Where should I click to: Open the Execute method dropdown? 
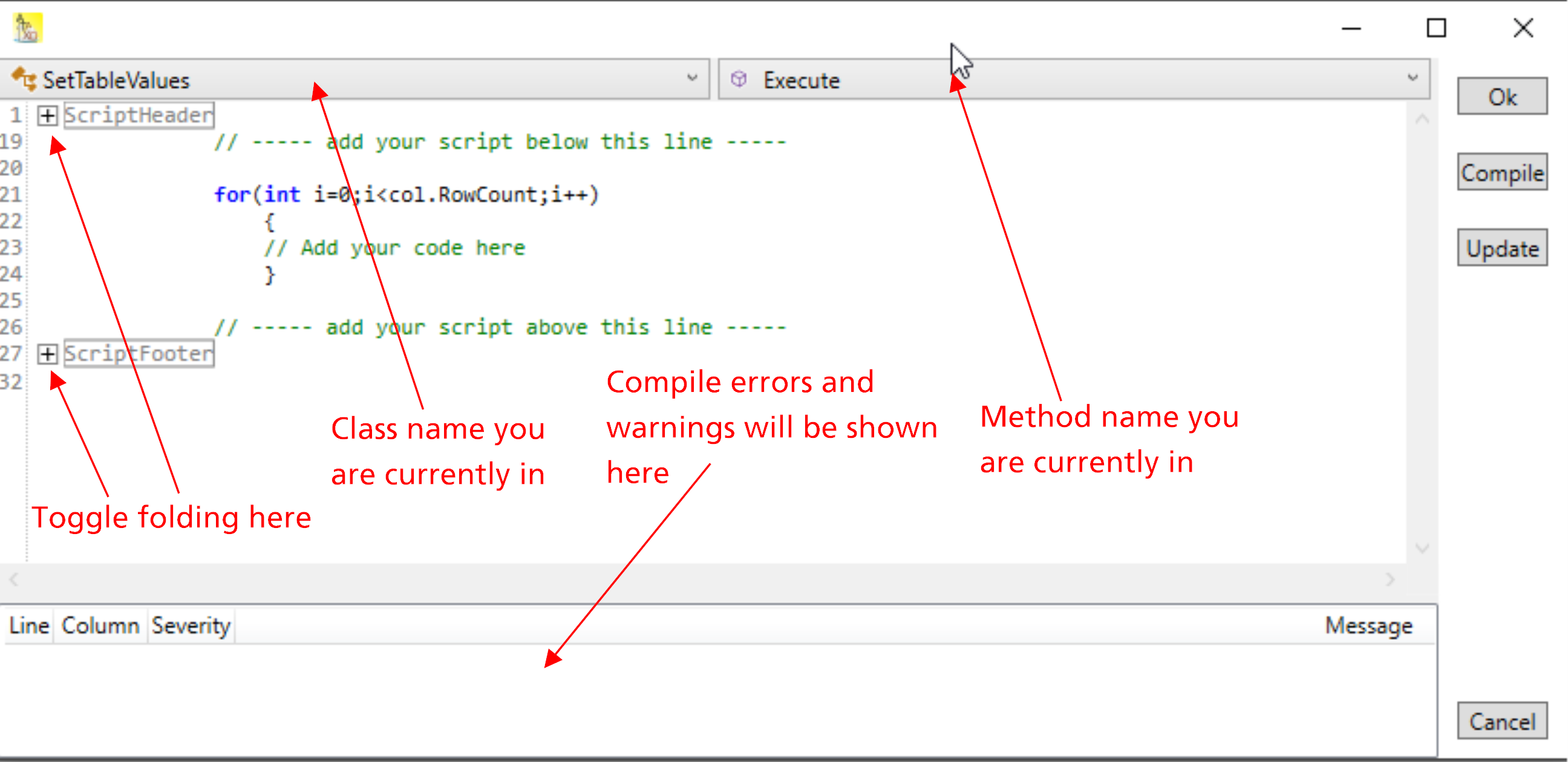click(1413, 79)
